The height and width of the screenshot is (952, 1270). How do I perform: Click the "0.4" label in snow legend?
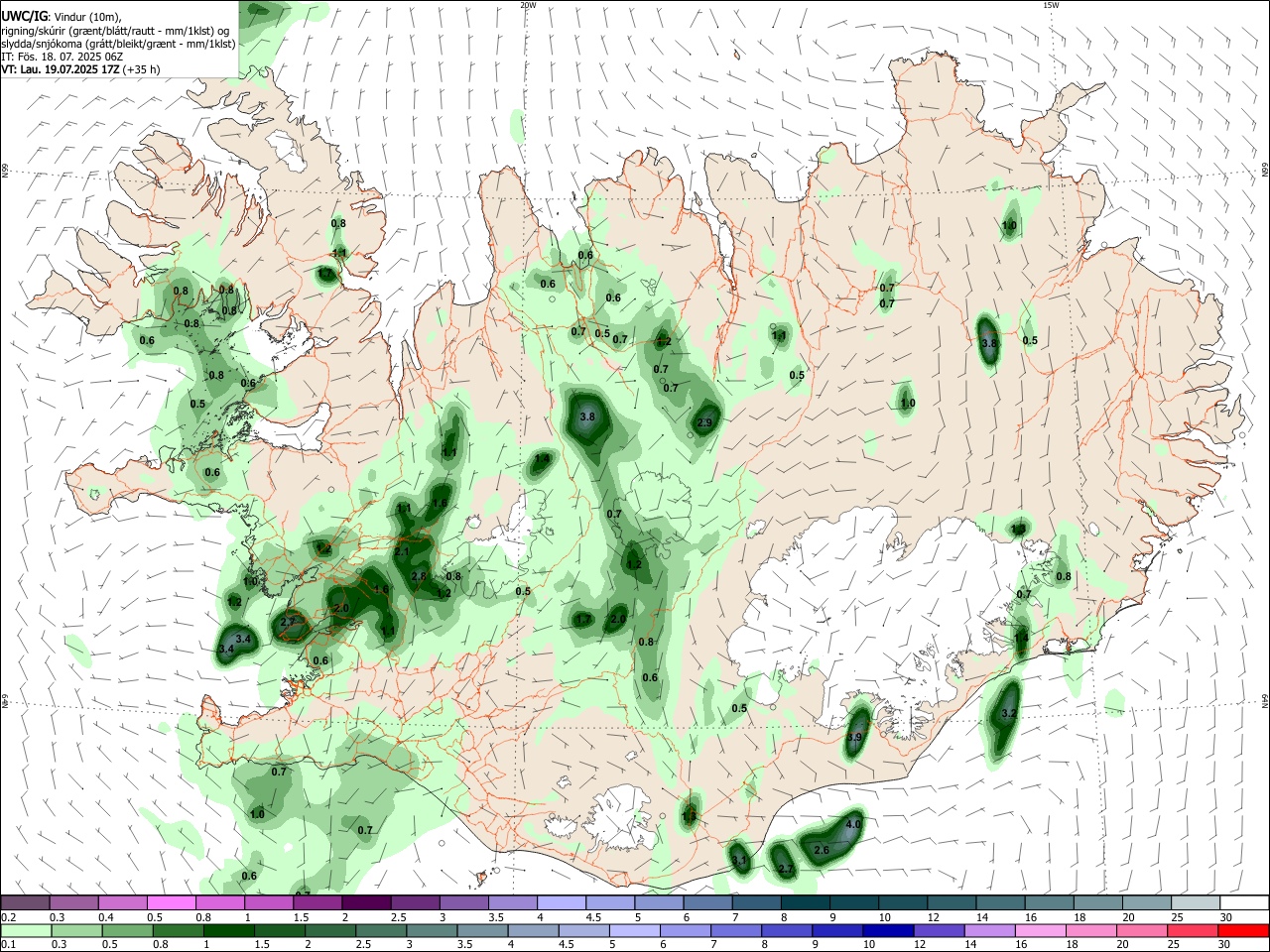[106, 917]
